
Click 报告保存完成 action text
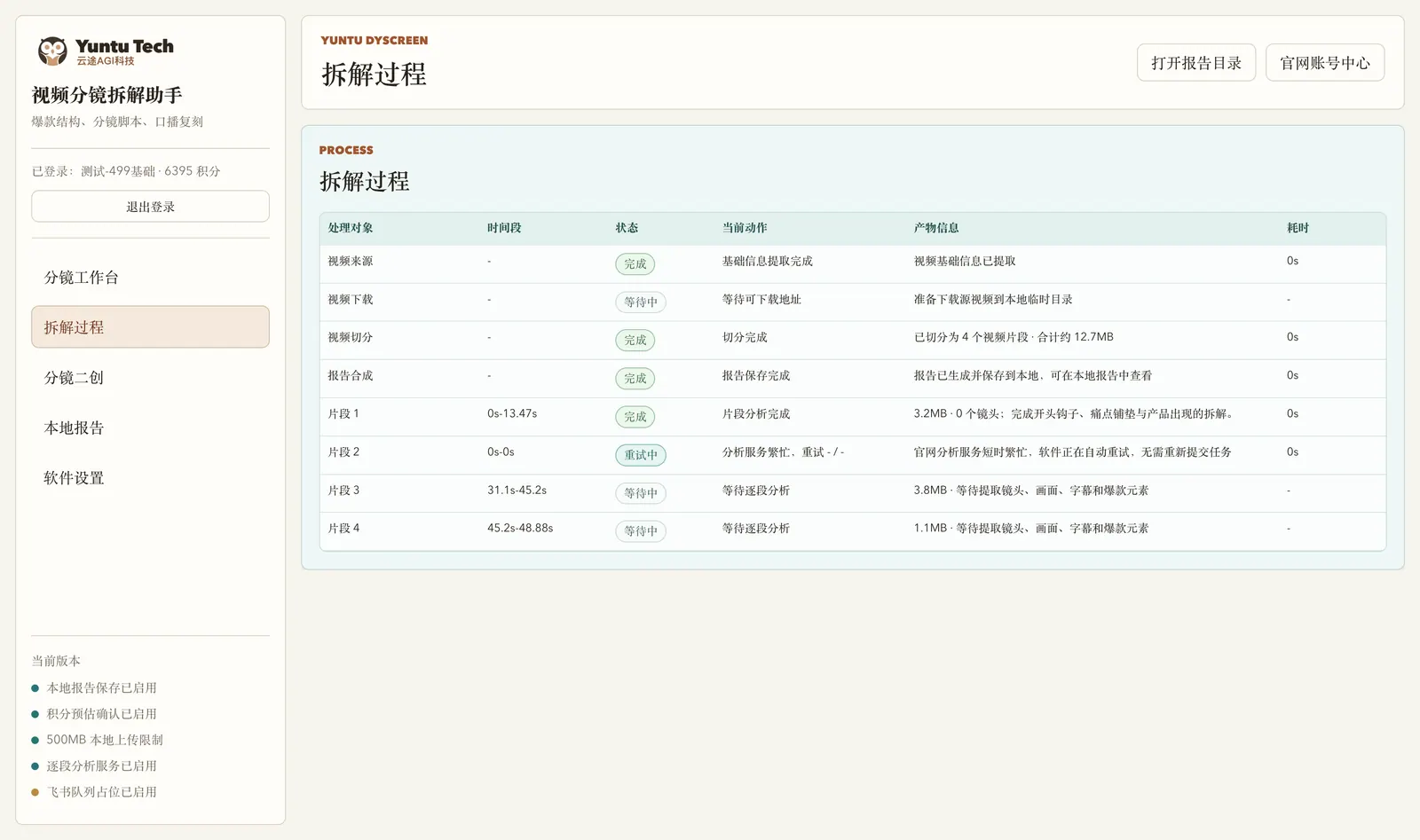756,375
